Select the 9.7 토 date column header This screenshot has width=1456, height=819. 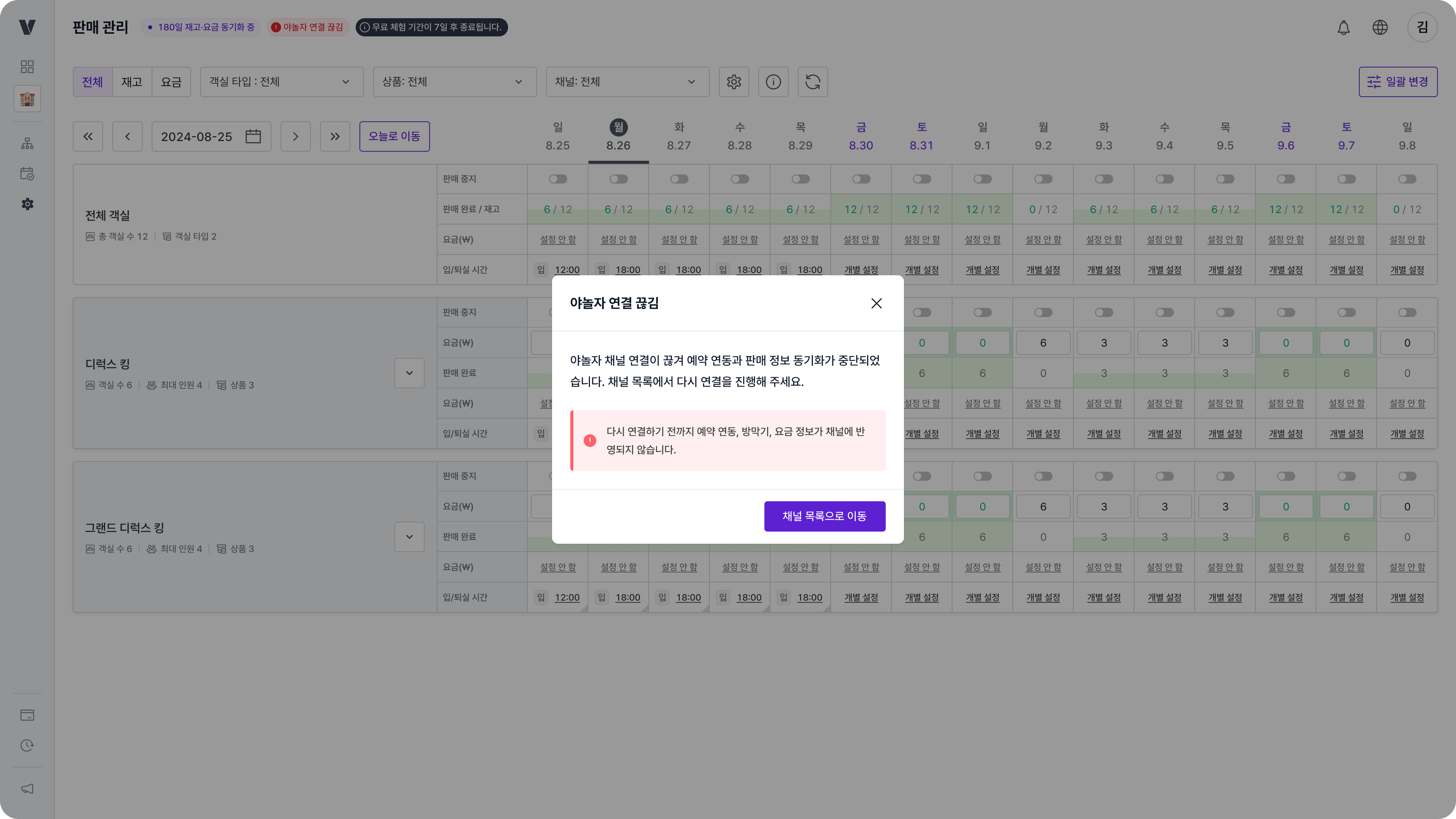(1346, 136)
